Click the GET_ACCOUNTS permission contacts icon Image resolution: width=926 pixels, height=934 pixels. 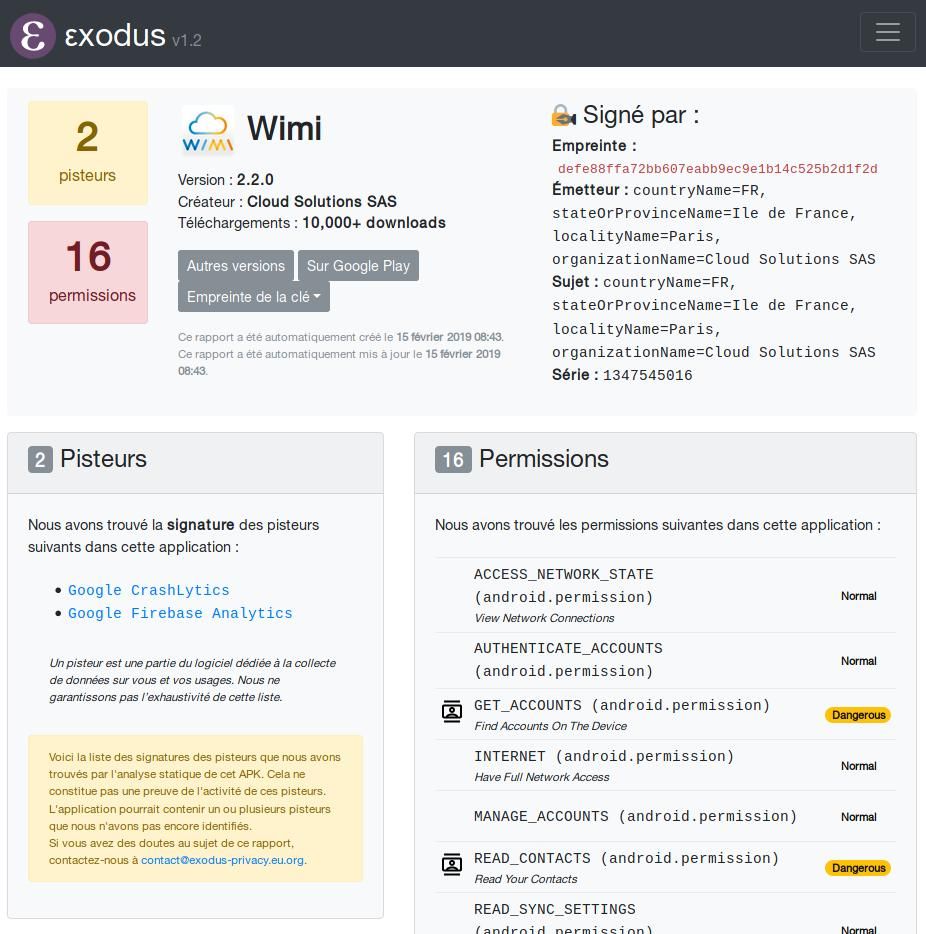click(452, 712)
